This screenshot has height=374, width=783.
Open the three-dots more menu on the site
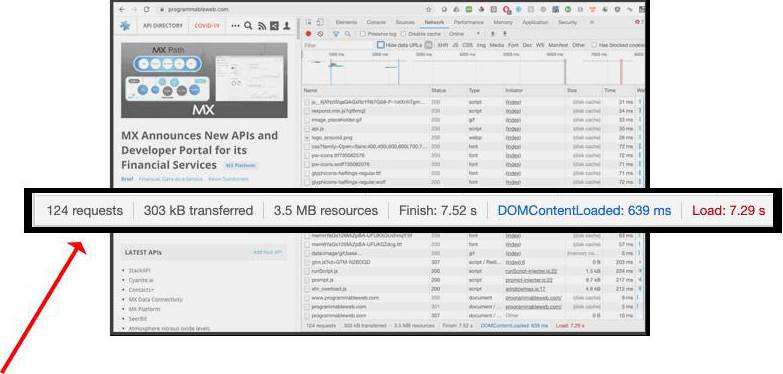click(x=236, y=26)
